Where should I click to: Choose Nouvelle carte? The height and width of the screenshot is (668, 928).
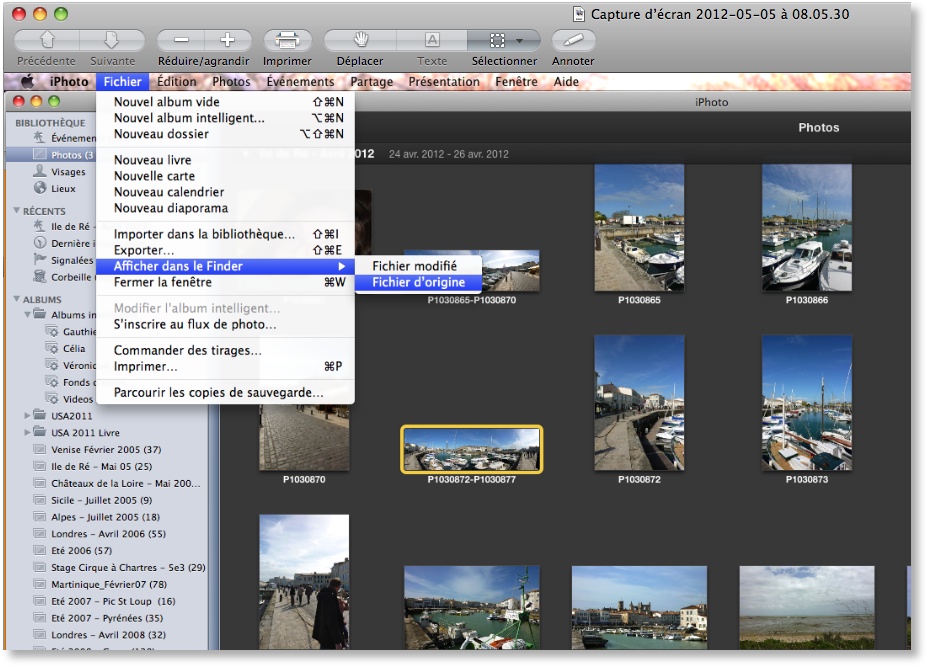[225, 176]
